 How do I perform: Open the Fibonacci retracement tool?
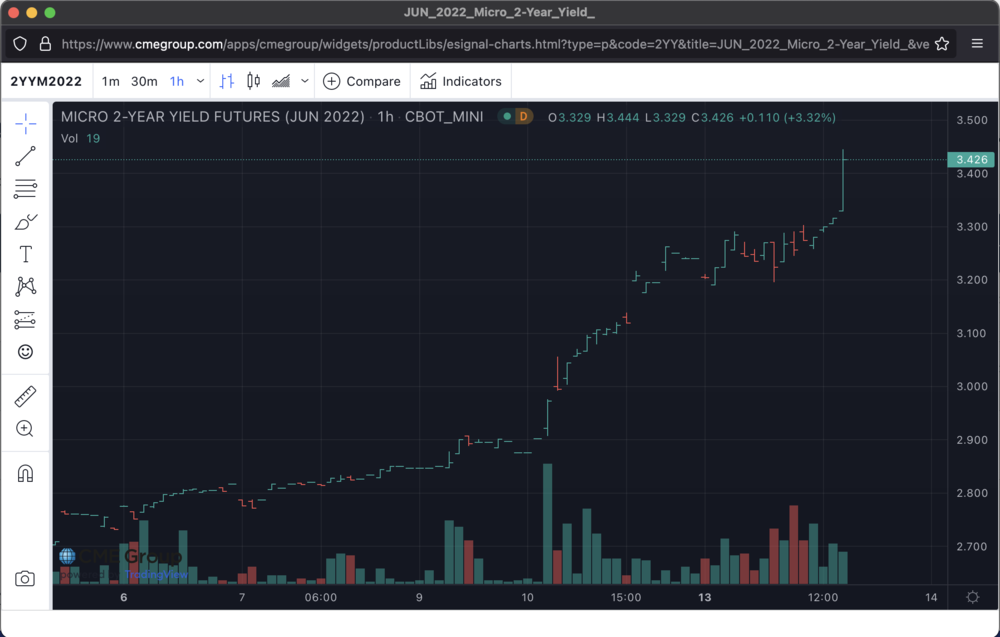pyautogui.click(x=26, y=189)
